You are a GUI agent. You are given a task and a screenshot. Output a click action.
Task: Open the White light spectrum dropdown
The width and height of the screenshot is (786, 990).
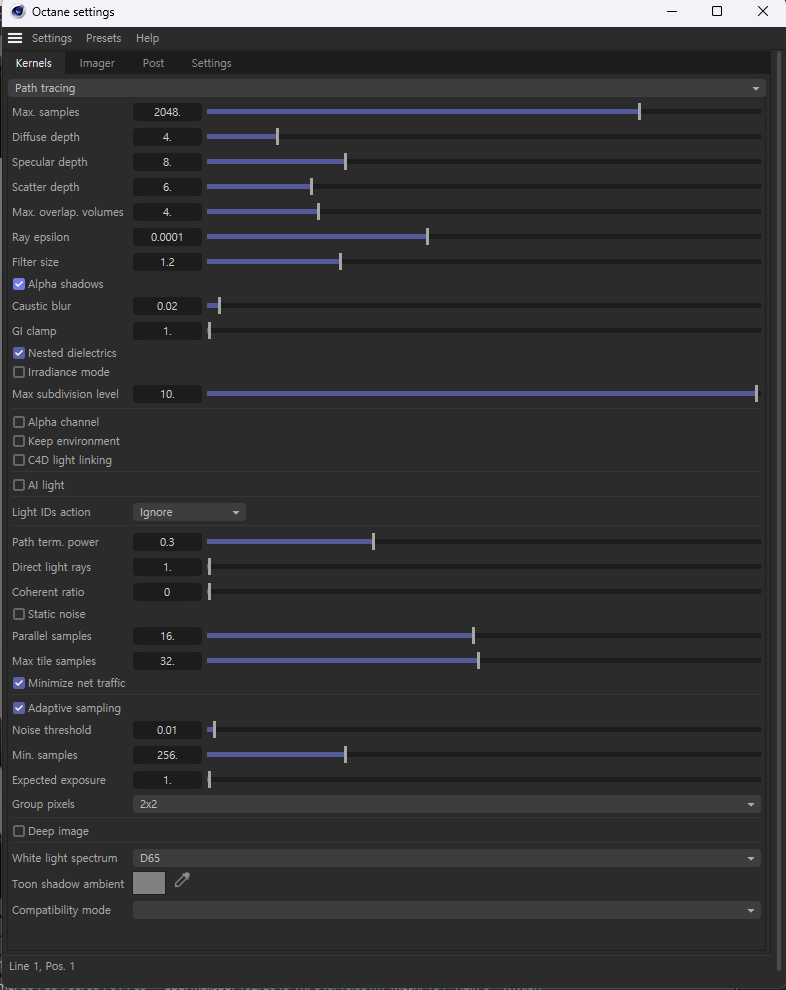pyautogui.click(x=446, y=859)
